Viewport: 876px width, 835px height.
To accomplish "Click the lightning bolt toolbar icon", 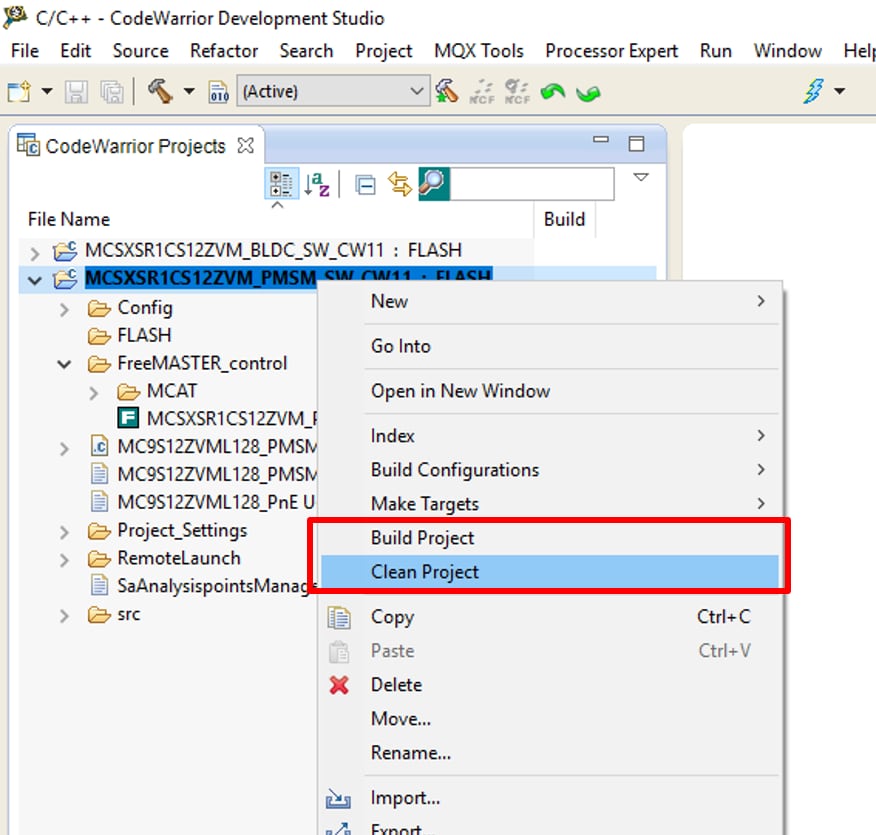I will [814, 91].
